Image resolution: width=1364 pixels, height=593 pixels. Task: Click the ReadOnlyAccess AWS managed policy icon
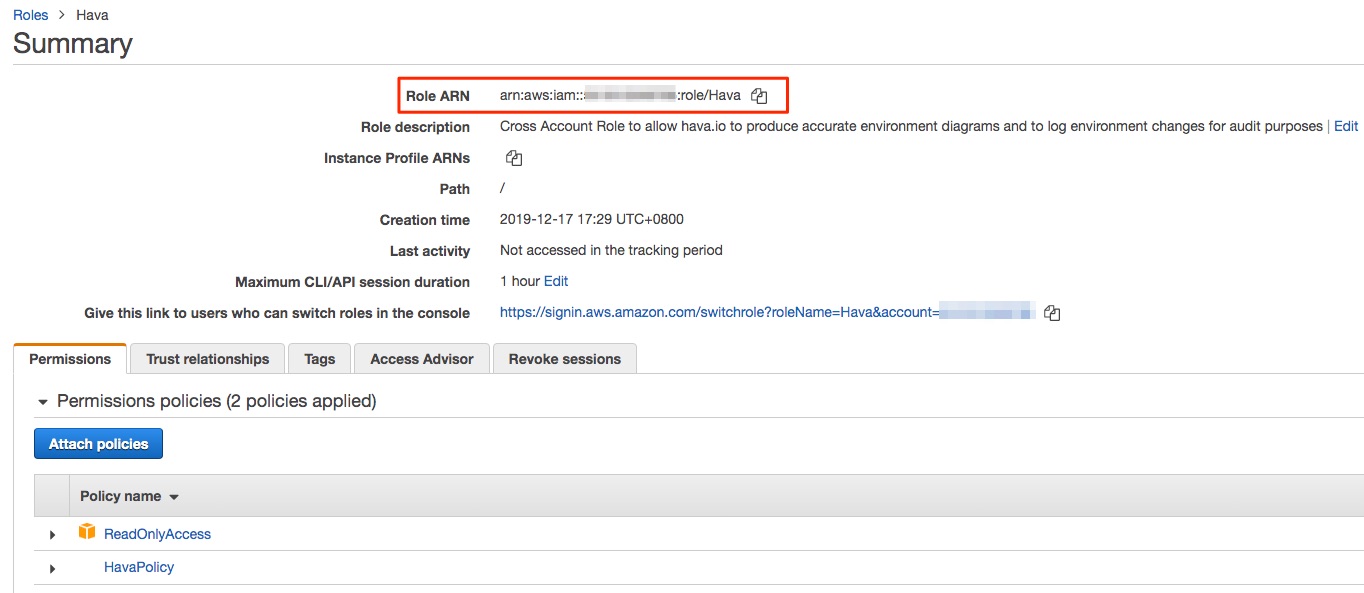pos(87,532)
